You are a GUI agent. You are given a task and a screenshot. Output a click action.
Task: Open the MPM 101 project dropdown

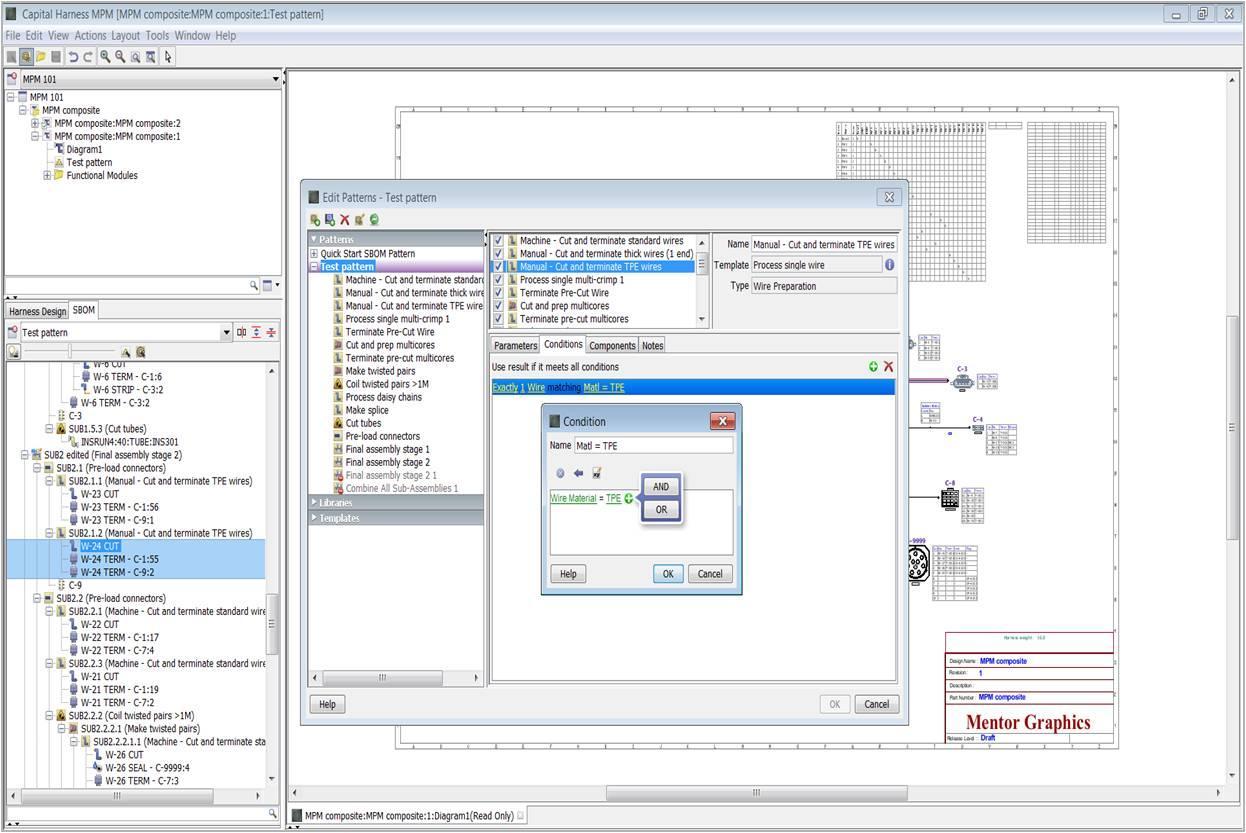pos(276,79)
